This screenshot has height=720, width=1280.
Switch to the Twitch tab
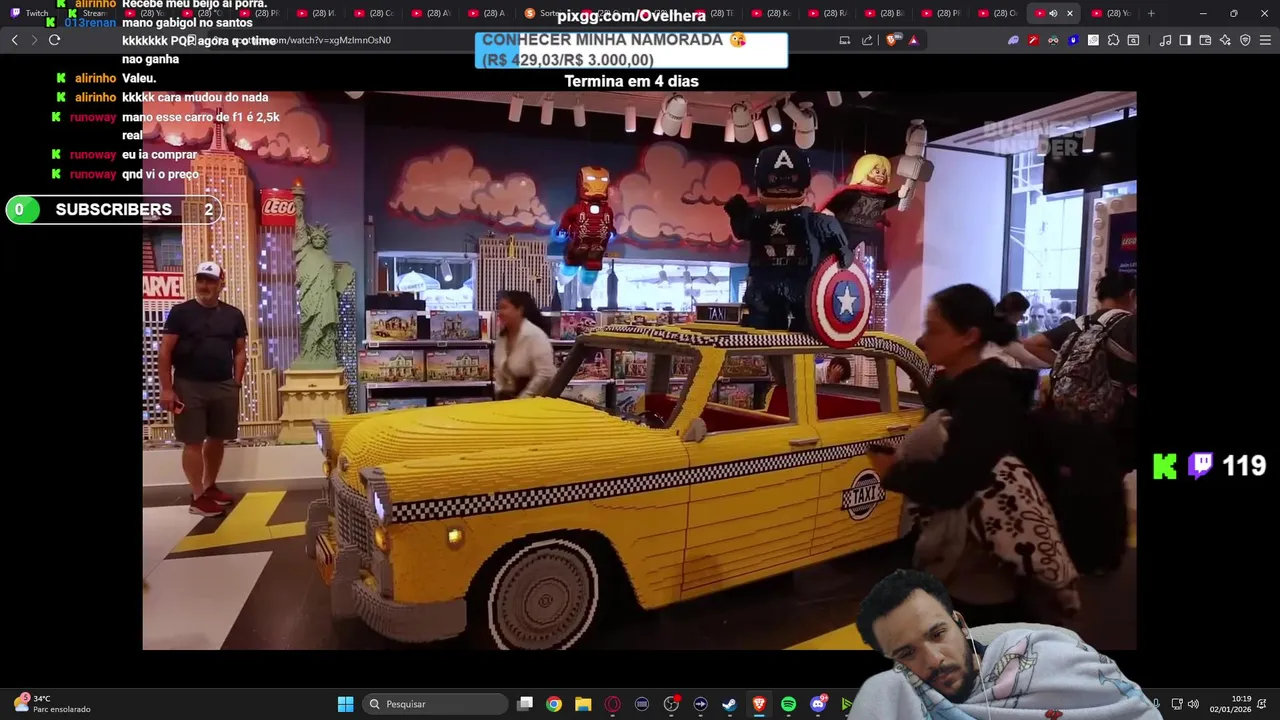[30, 13]
